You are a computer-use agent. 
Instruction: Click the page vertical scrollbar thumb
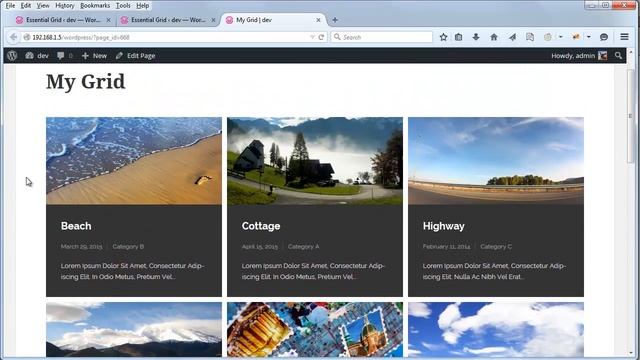coord(631,116)
